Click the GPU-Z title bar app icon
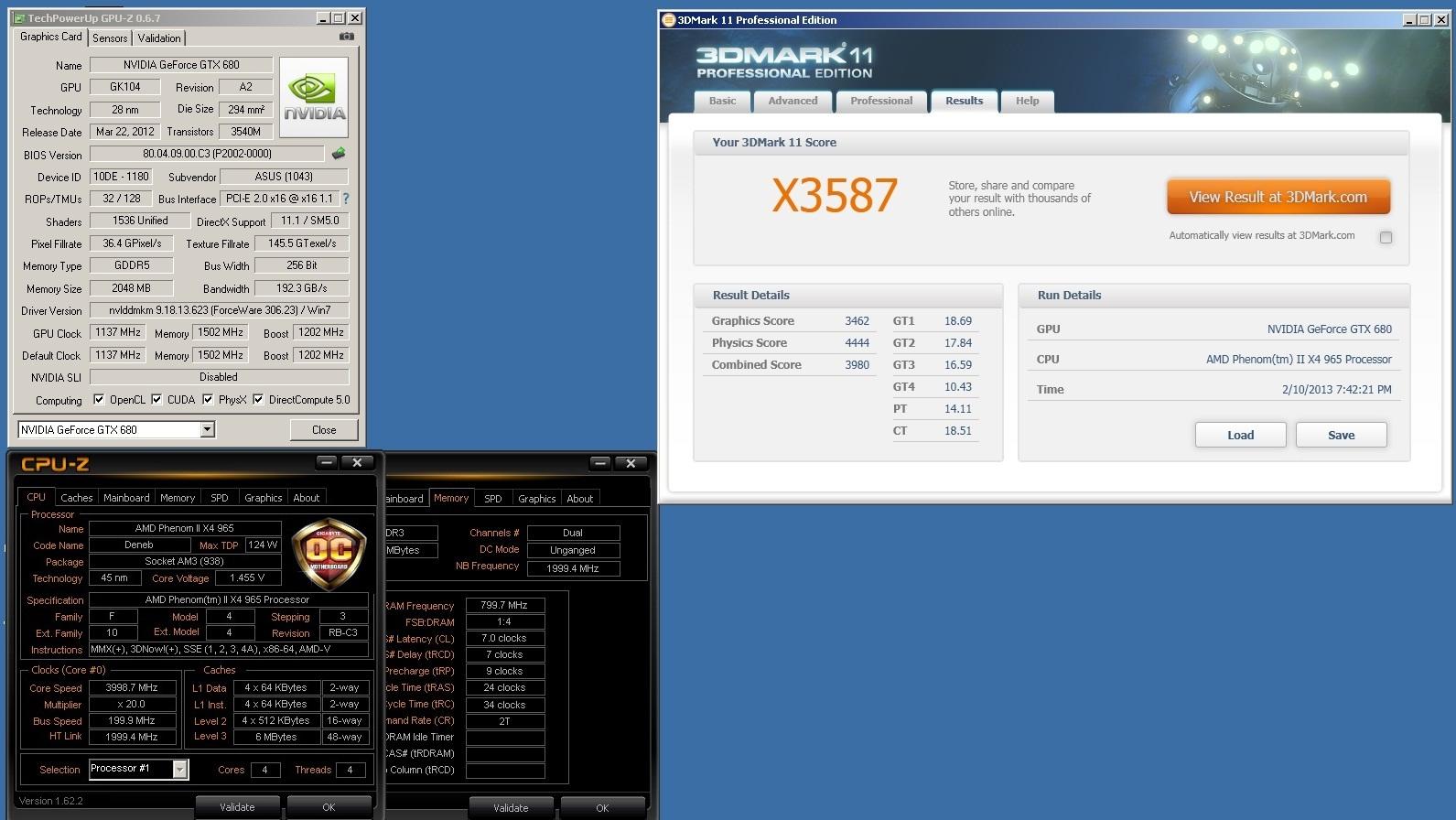This screenshot has width=1456, height=820. [19, 18]
